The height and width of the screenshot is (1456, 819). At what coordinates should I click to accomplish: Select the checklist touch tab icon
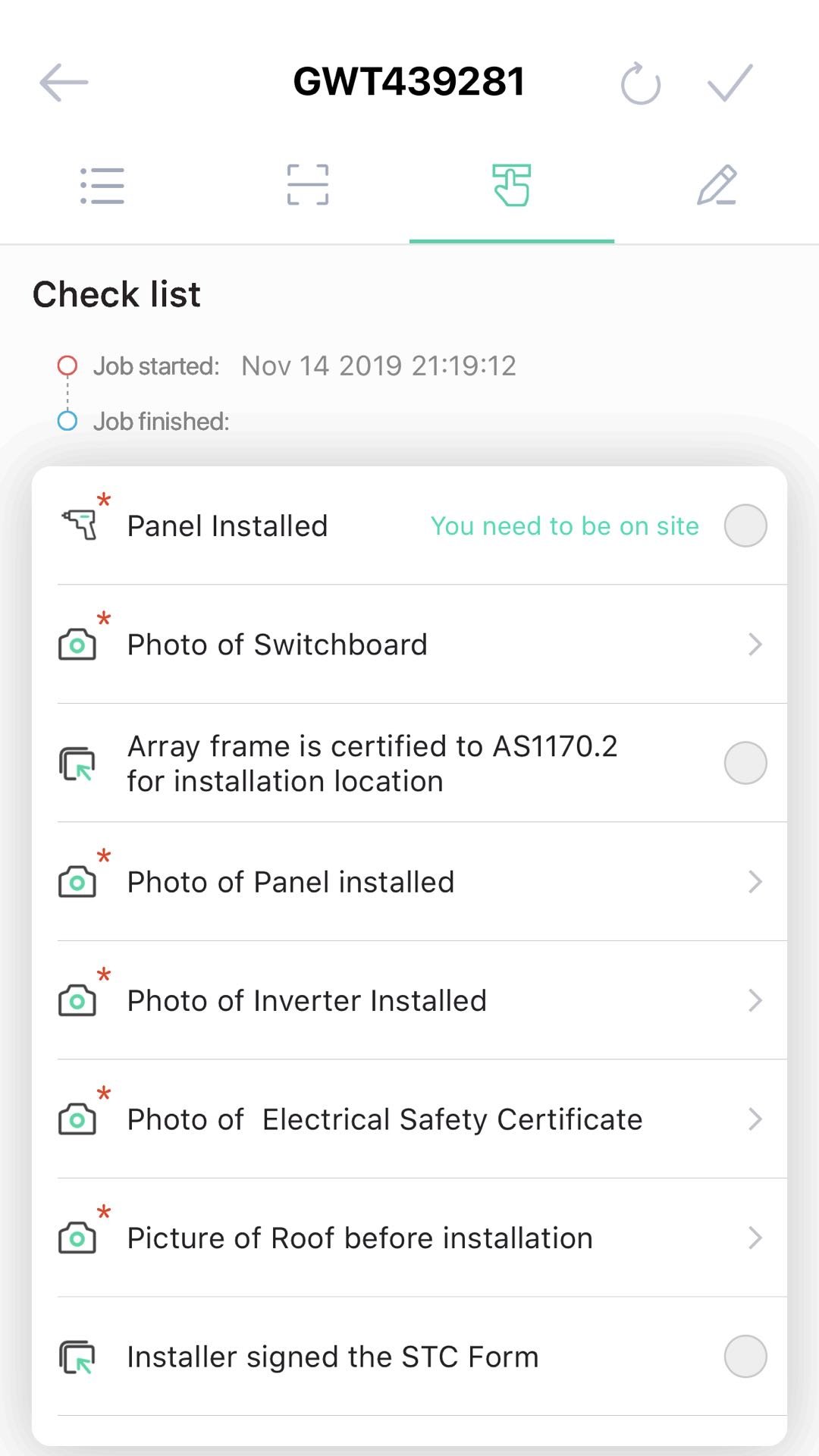[x=512, y=186]
